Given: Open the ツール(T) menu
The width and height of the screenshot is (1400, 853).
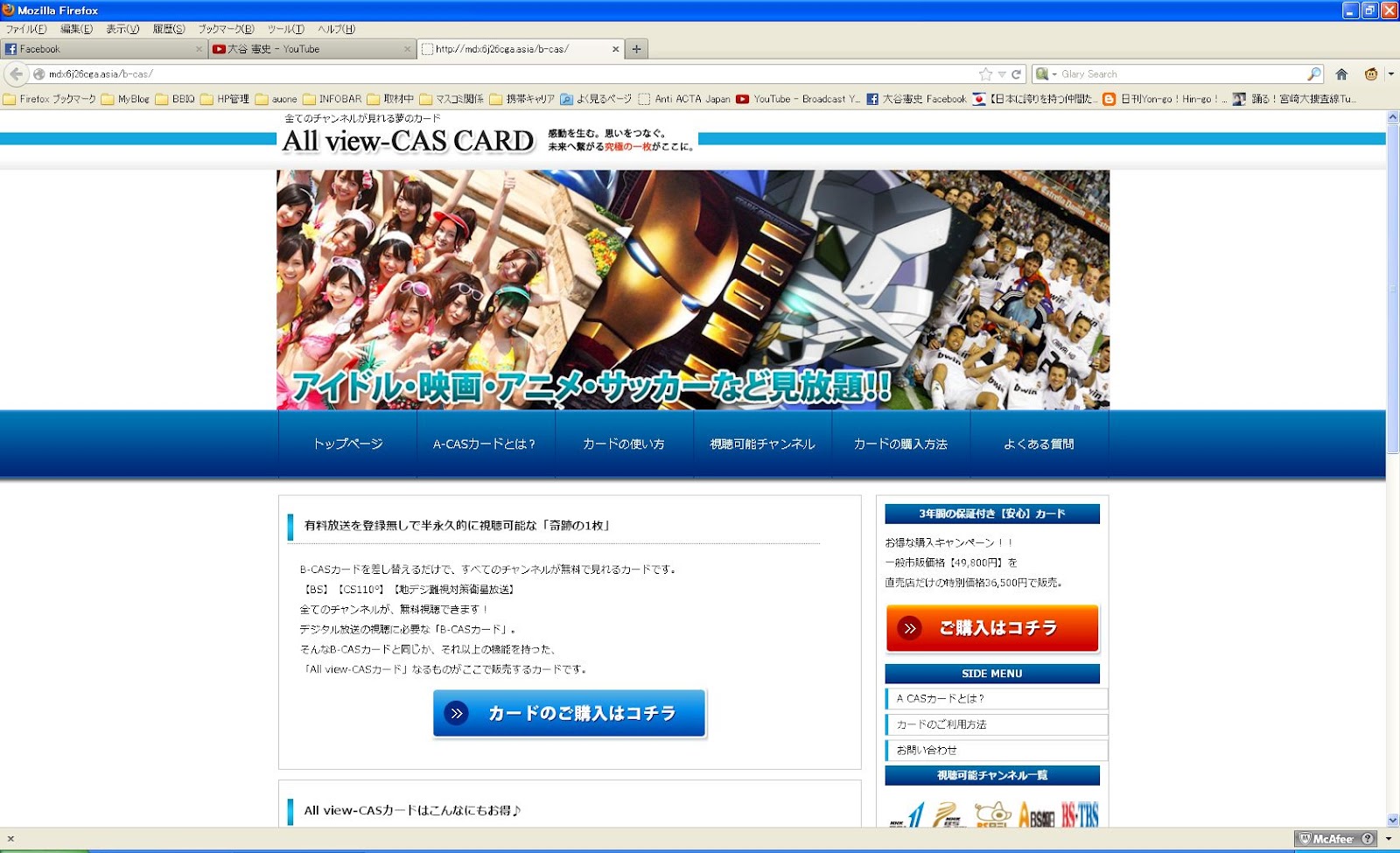Looking at the screenshot, I should tap(286, 29).
